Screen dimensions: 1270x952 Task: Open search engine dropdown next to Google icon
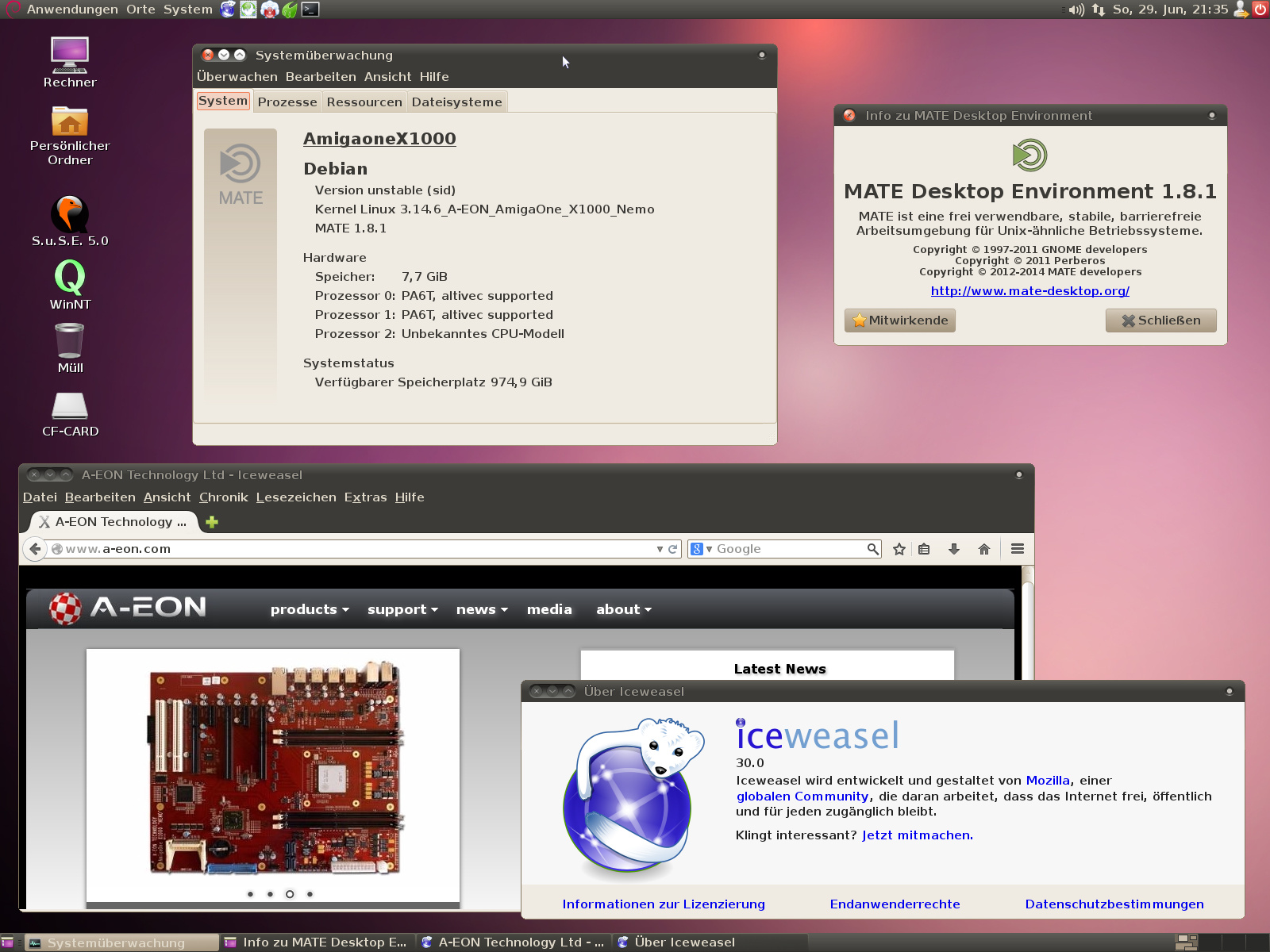(709, 549)
